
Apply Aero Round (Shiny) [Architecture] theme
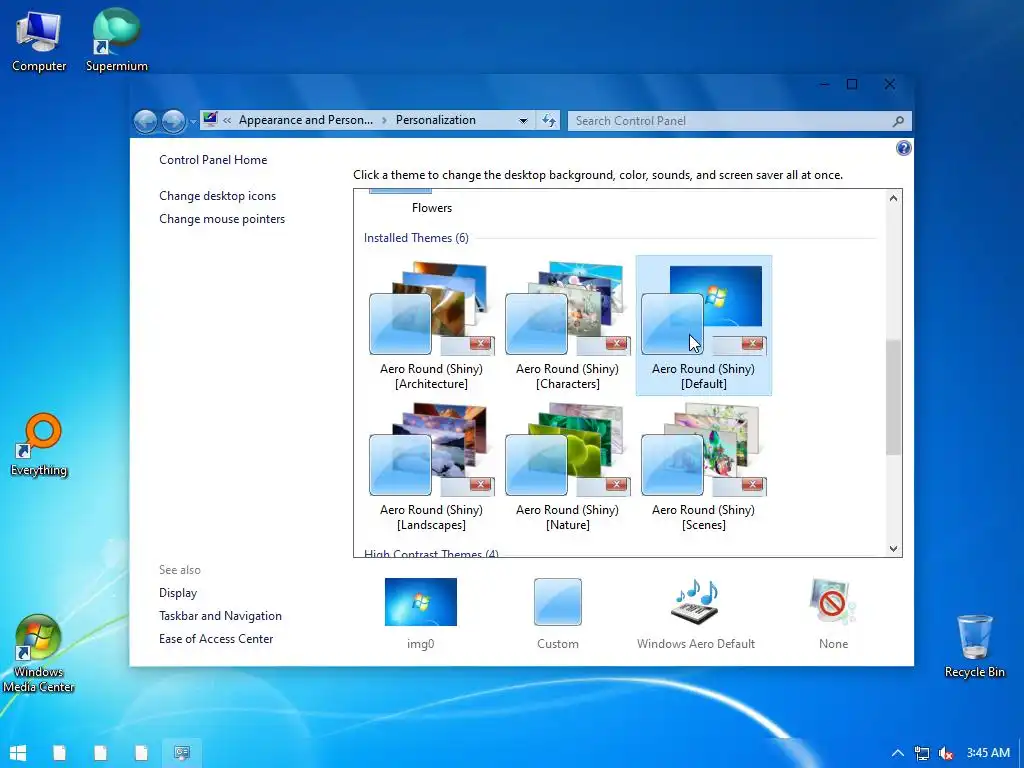[x=432, y=325]
